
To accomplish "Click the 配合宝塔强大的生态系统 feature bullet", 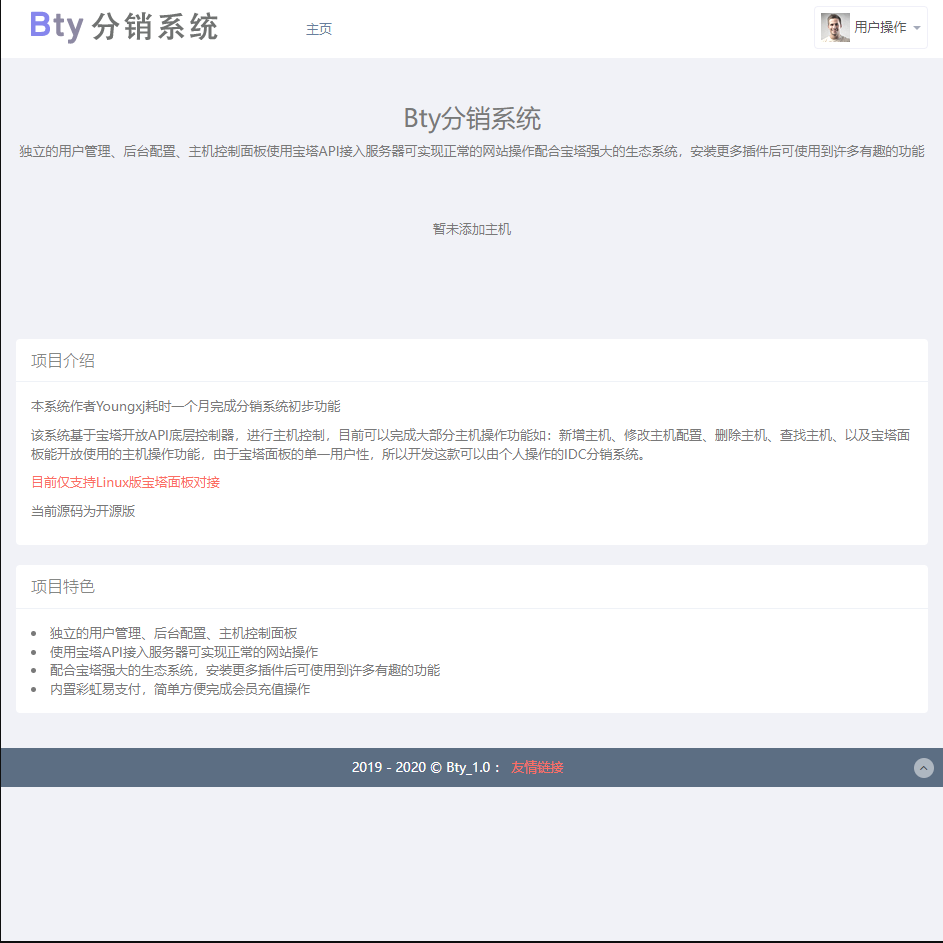I will pyautogui.click(x=244, y=670).
